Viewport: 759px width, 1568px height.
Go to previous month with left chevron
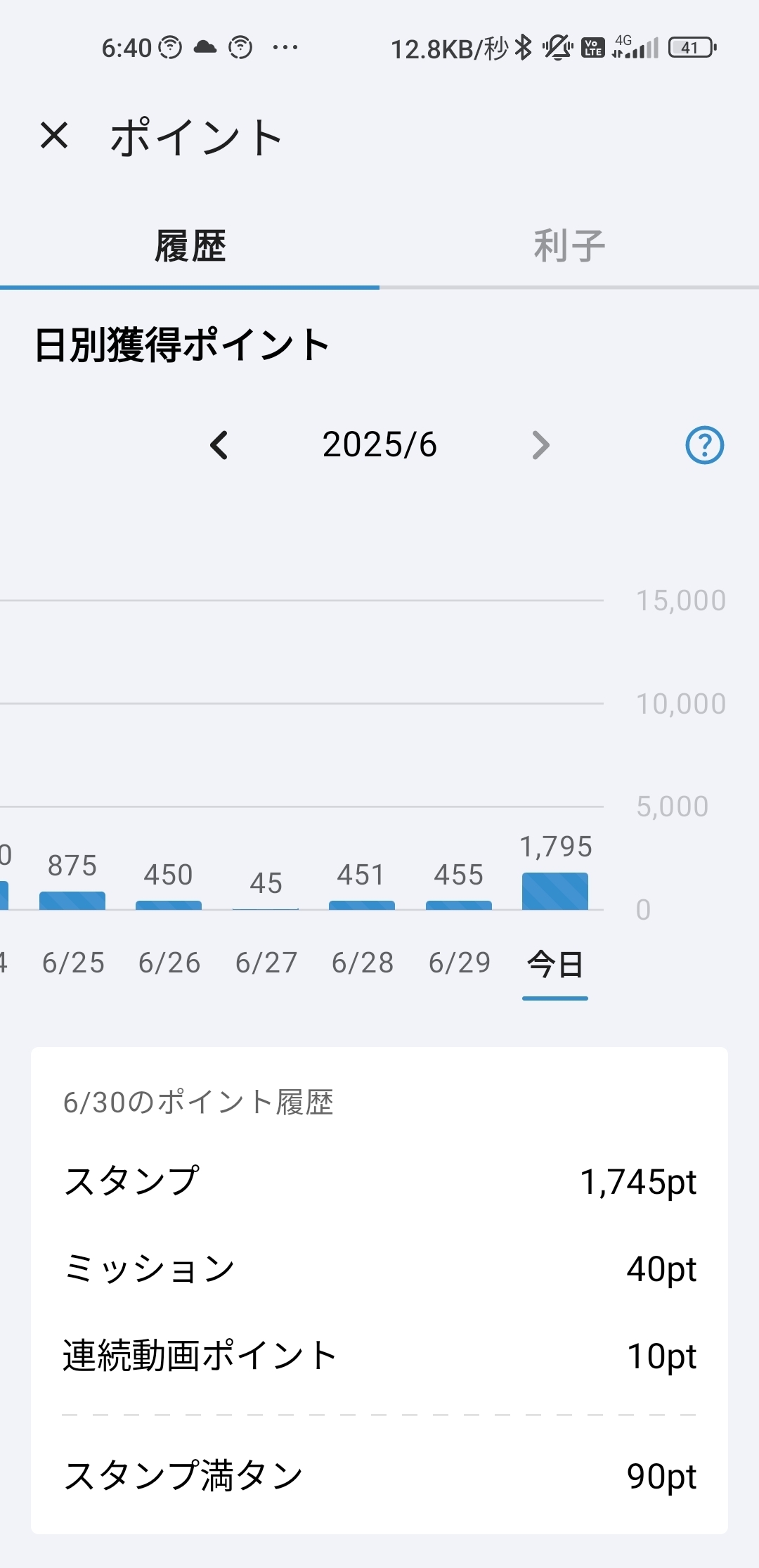pyautogui.click(x=219, y=445)
